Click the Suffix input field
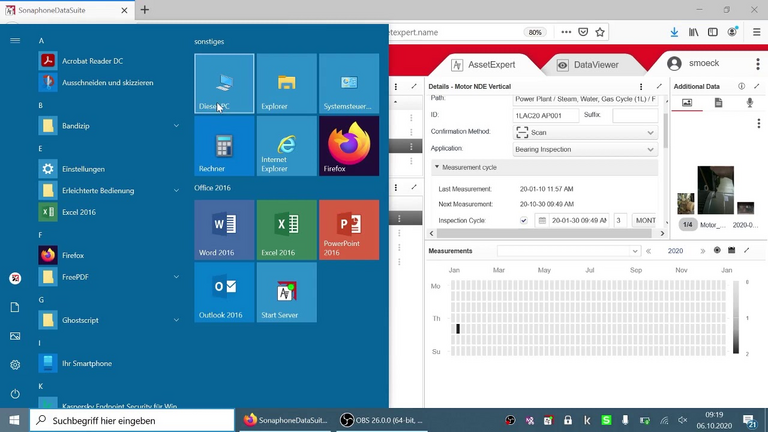 tap(634, 115)
